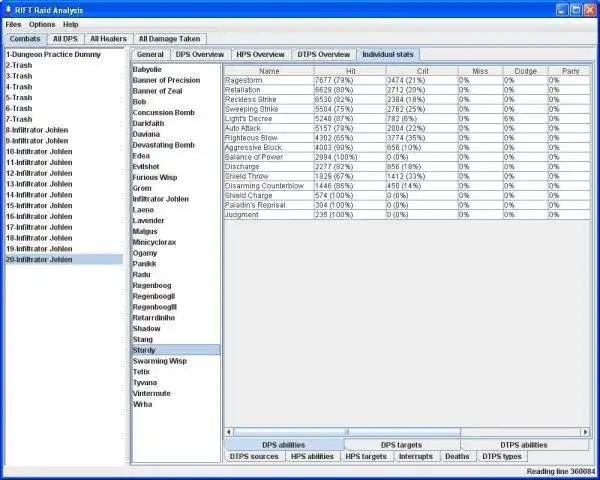Click the Balance of Power ability row

click(x=407, y=157)
